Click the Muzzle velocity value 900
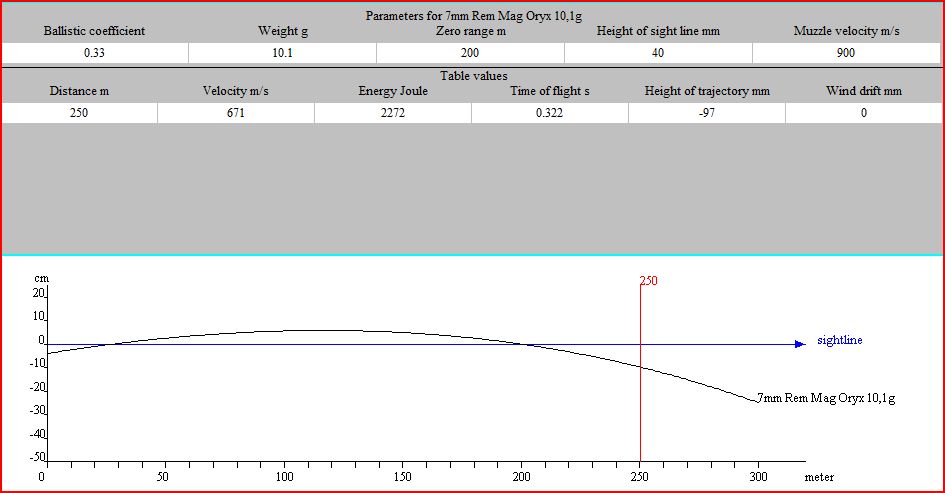945x493 pixels. [x=846, y=53]
